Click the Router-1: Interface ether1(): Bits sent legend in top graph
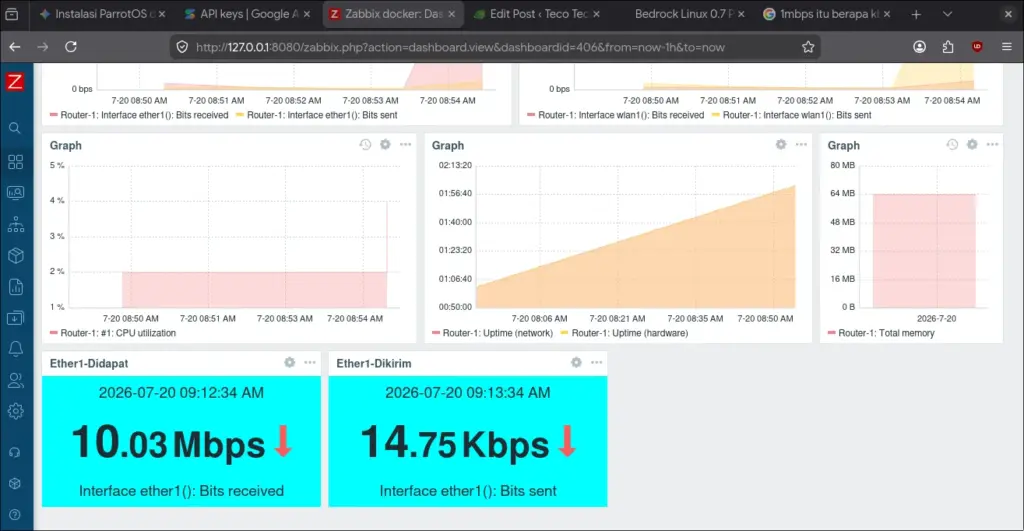The image size is (1024, 531). click(x=317, y=115)
